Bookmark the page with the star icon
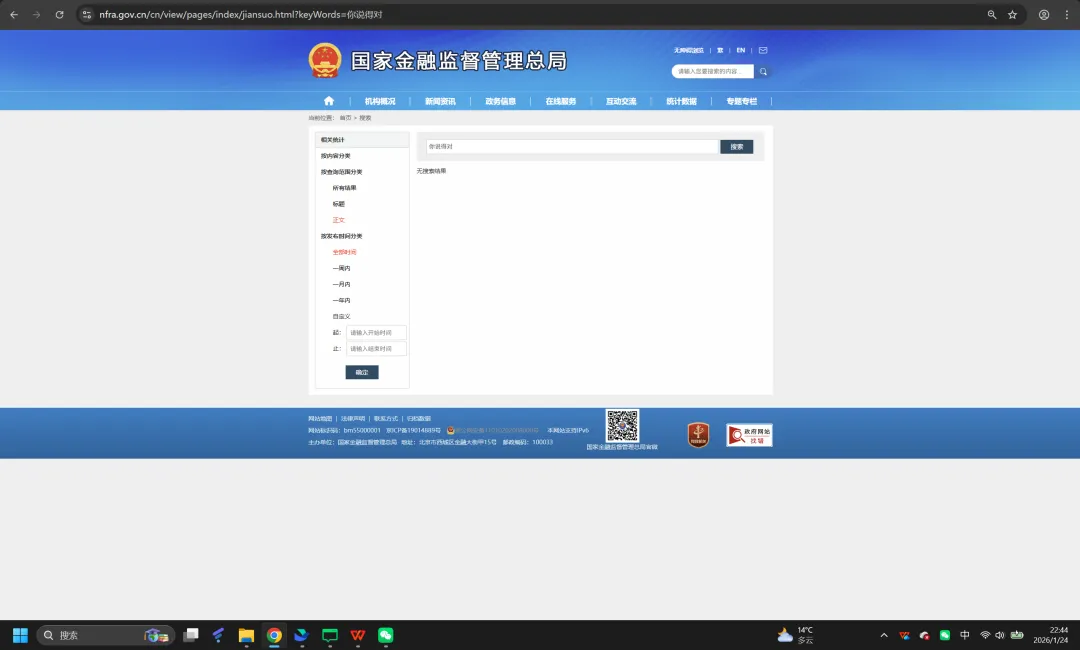Screen dimensions: 1080x650 pyautogui.click(x=1011, y=14)
